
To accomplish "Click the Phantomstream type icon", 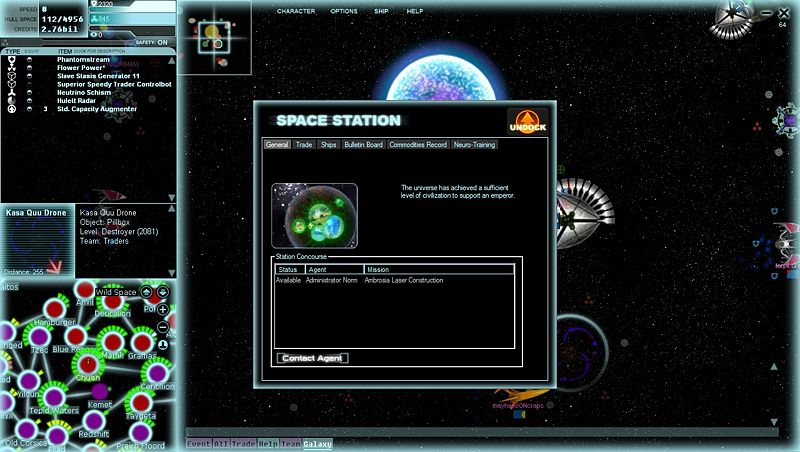I will 12,60.
